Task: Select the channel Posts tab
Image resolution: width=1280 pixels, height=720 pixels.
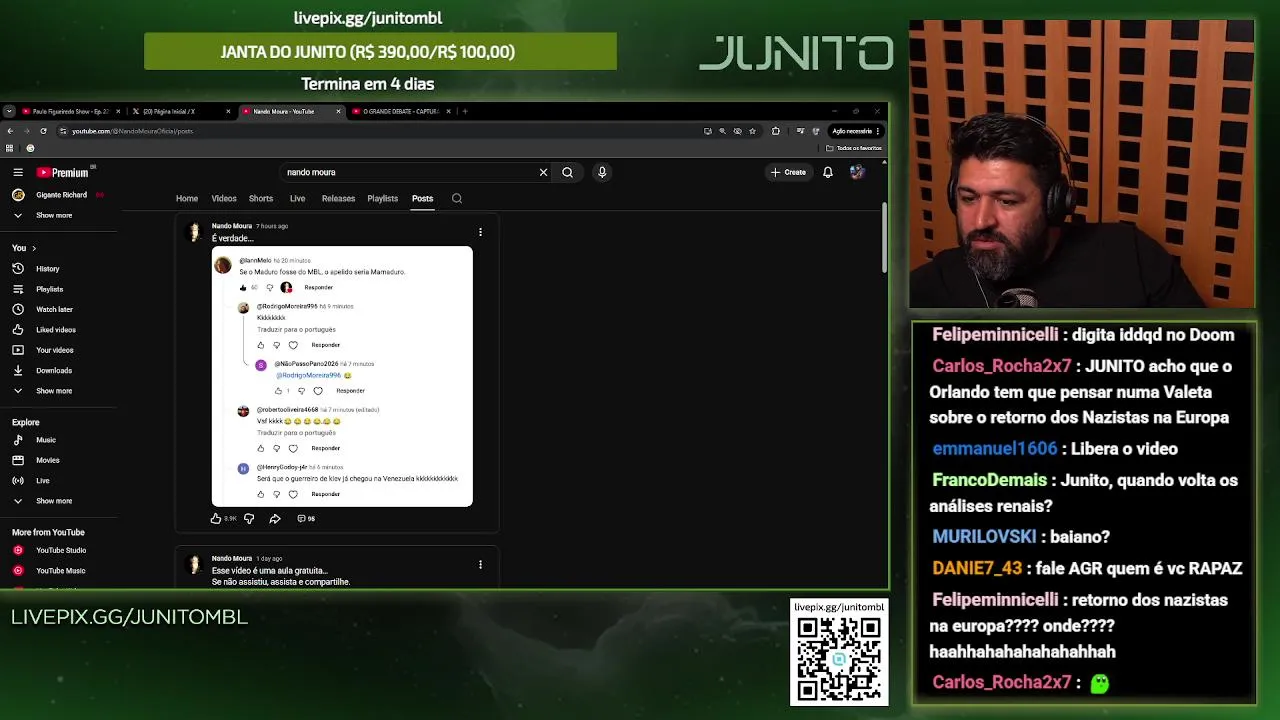Action: click(422, 198)
